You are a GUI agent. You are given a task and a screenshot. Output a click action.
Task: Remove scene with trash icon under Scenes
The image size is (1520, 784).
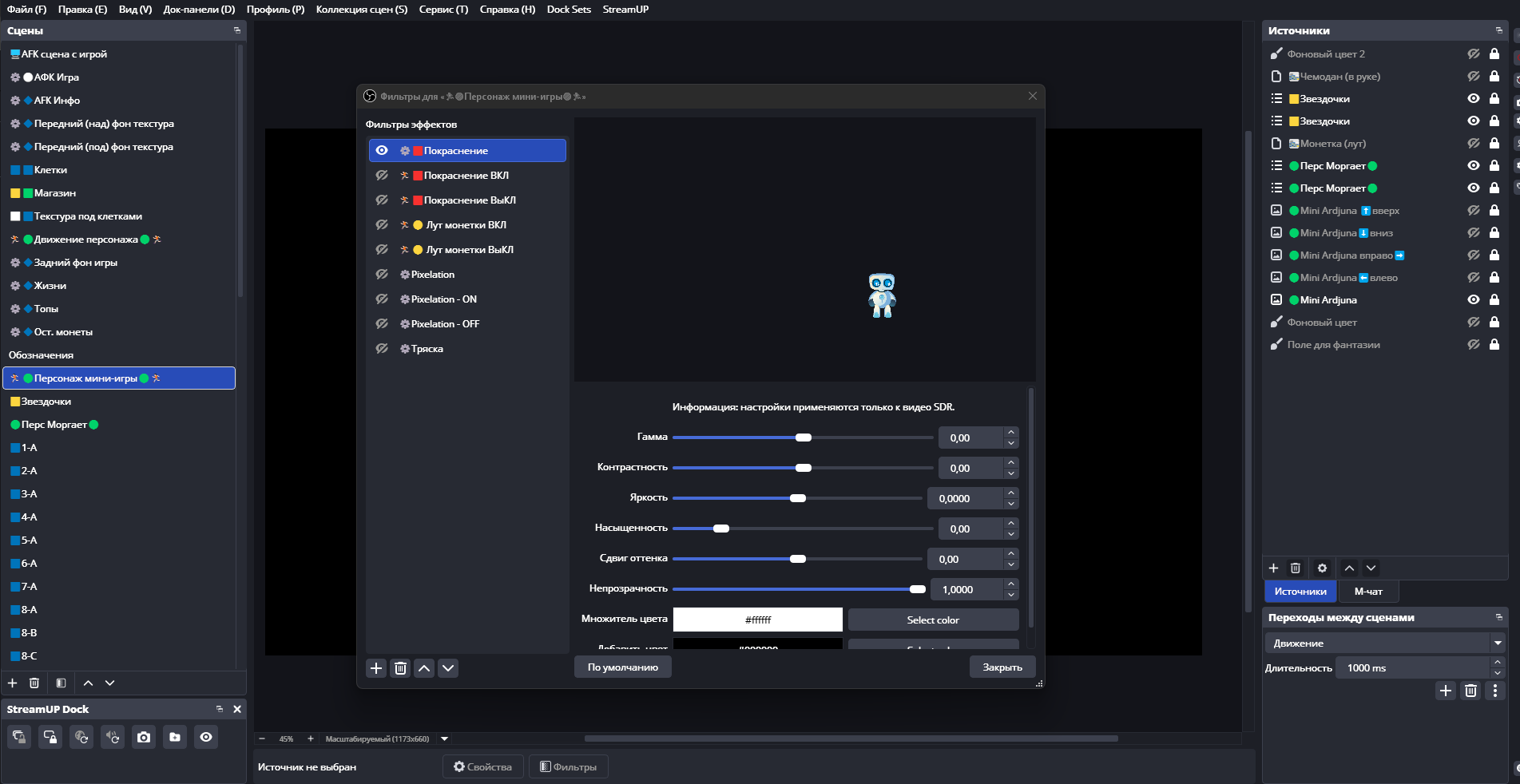pos(34,683)
